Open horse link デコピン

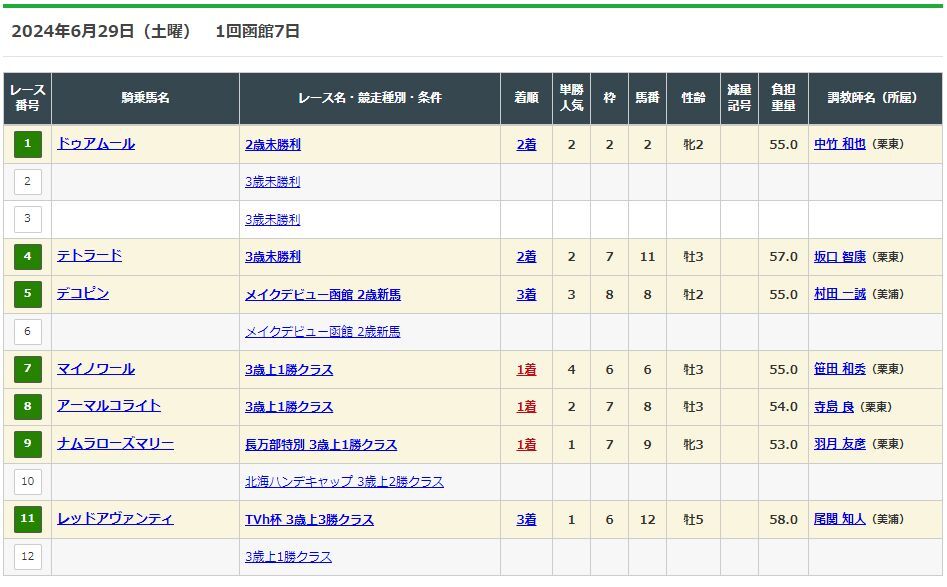pos(83,294)
